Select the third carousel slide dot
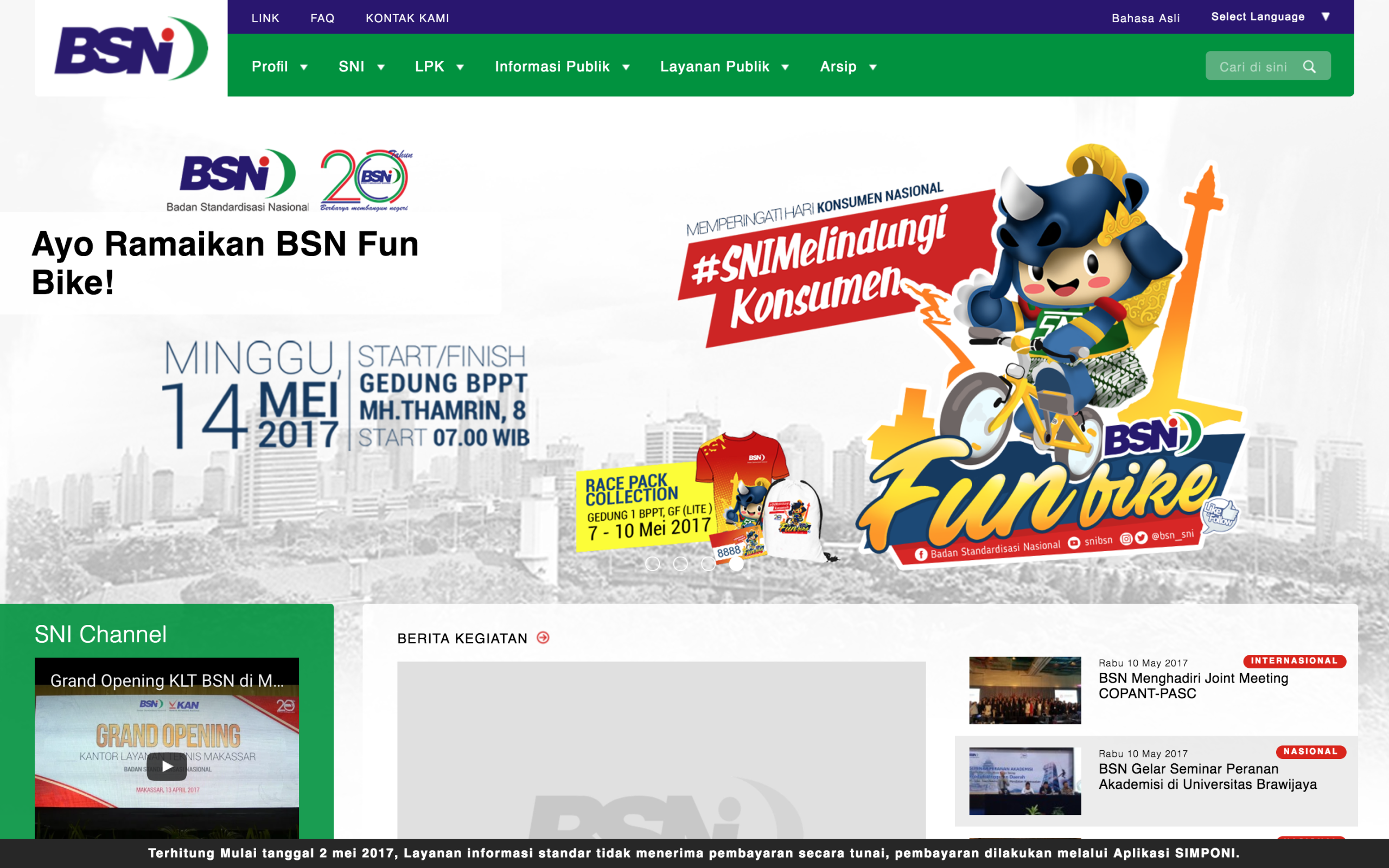Screen dimensions: 1389x868 point(708,564)
